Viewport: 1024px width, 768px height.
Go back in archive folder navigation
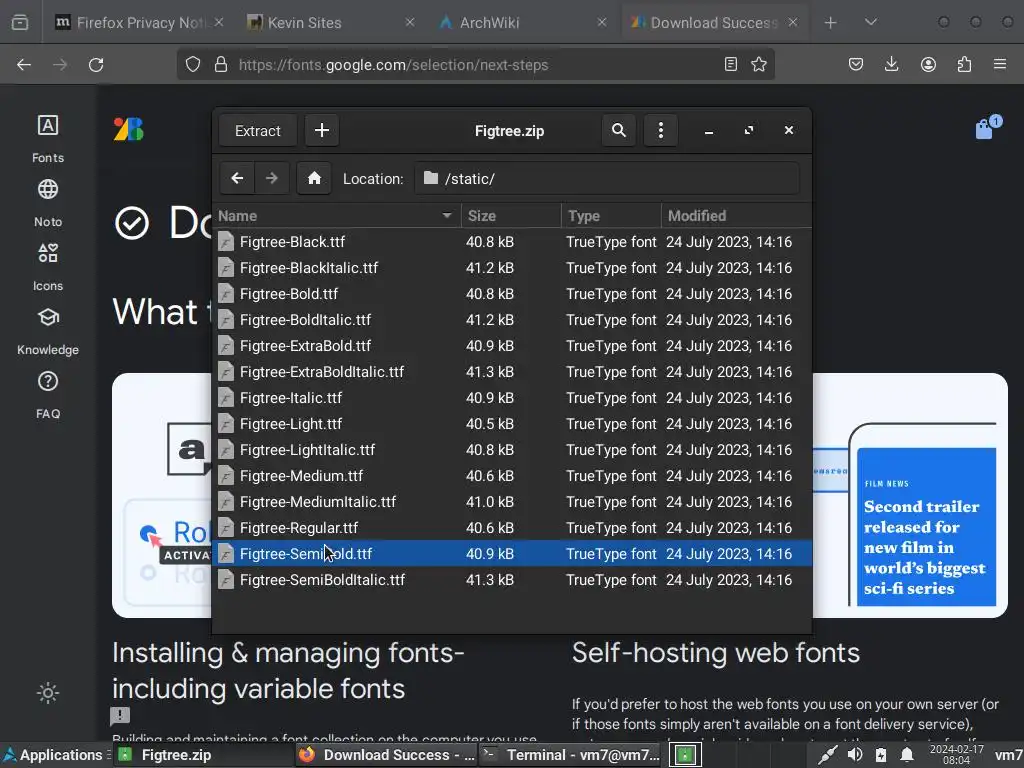coord(237,178)
